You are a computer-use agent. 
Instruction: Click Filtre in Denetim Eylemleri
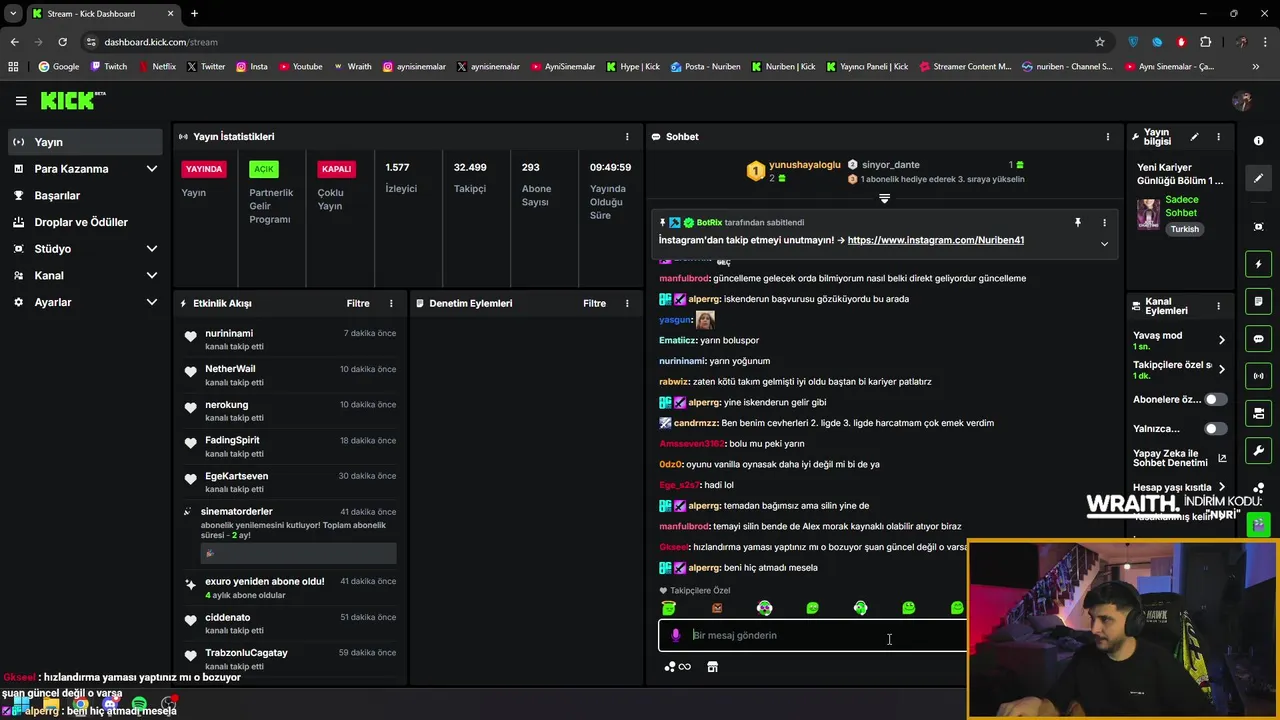pos(594,303)
